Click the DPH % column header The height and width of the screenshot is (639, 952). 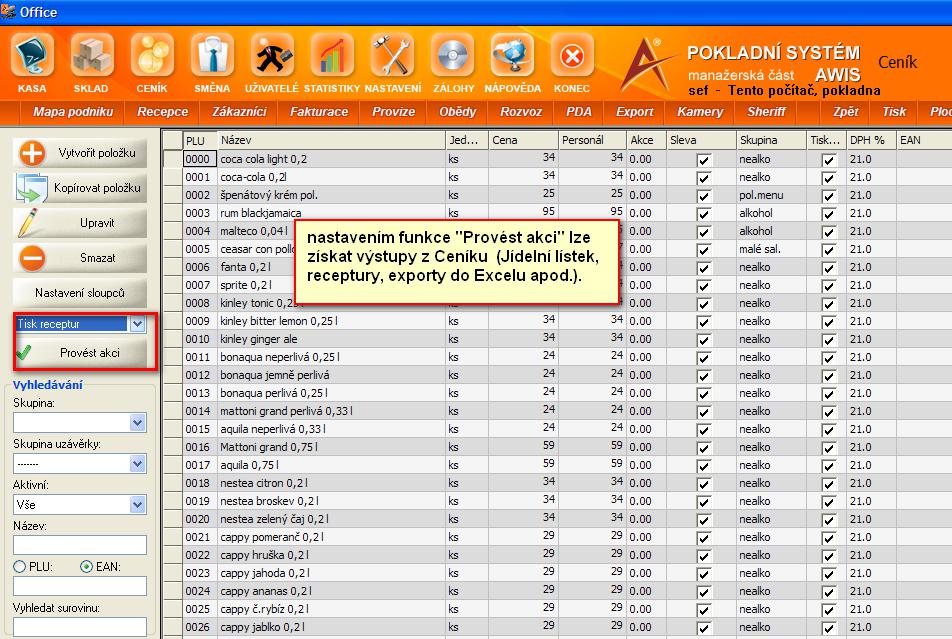tap(871, 140)
